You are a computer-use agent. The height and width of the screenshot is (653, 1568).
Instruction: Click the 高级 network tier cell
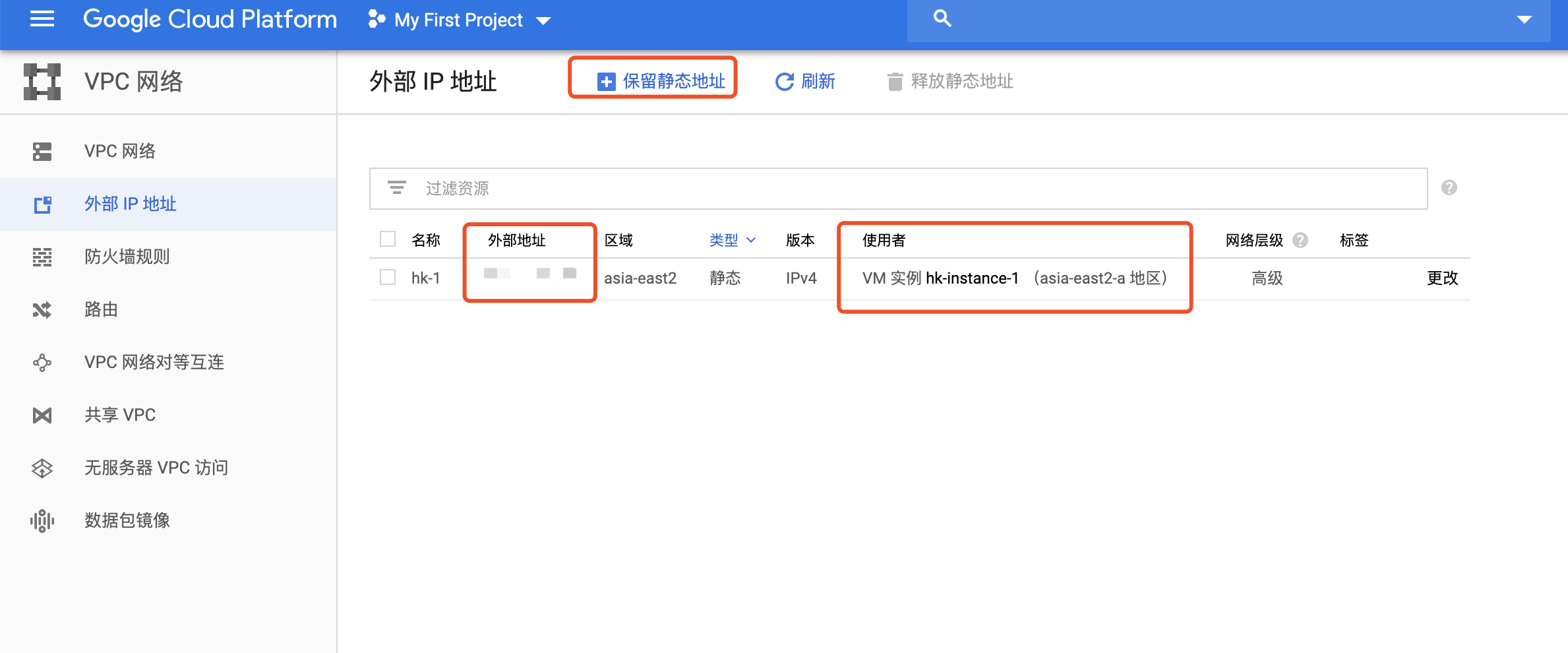click(1267, 278)
